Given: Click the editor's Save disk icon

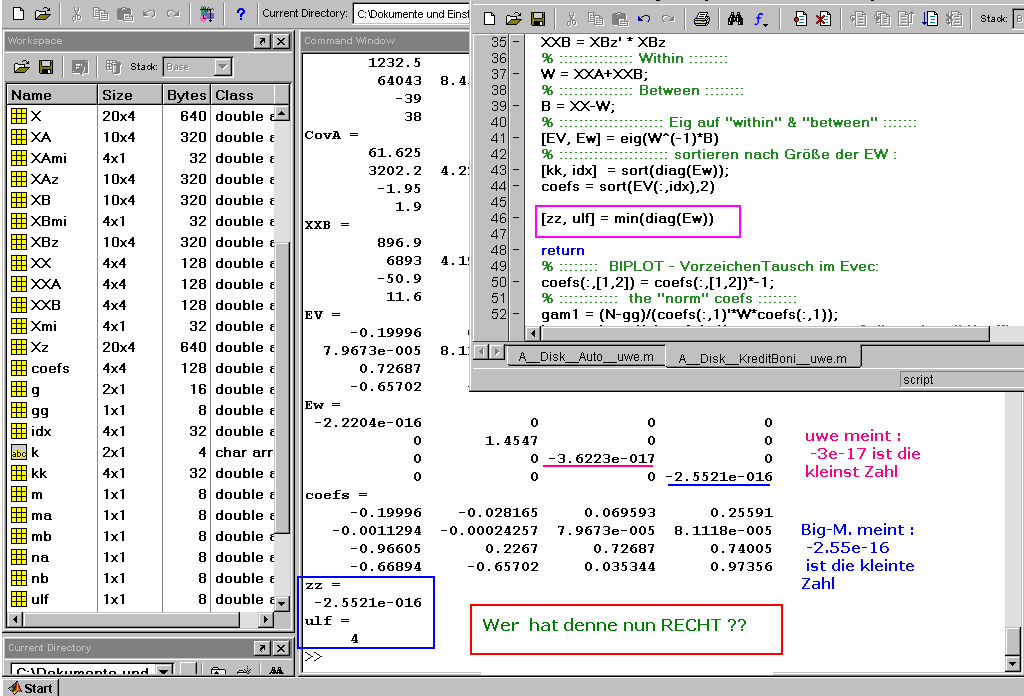Looking at the screenshot, I should click(x=538, y=19).
